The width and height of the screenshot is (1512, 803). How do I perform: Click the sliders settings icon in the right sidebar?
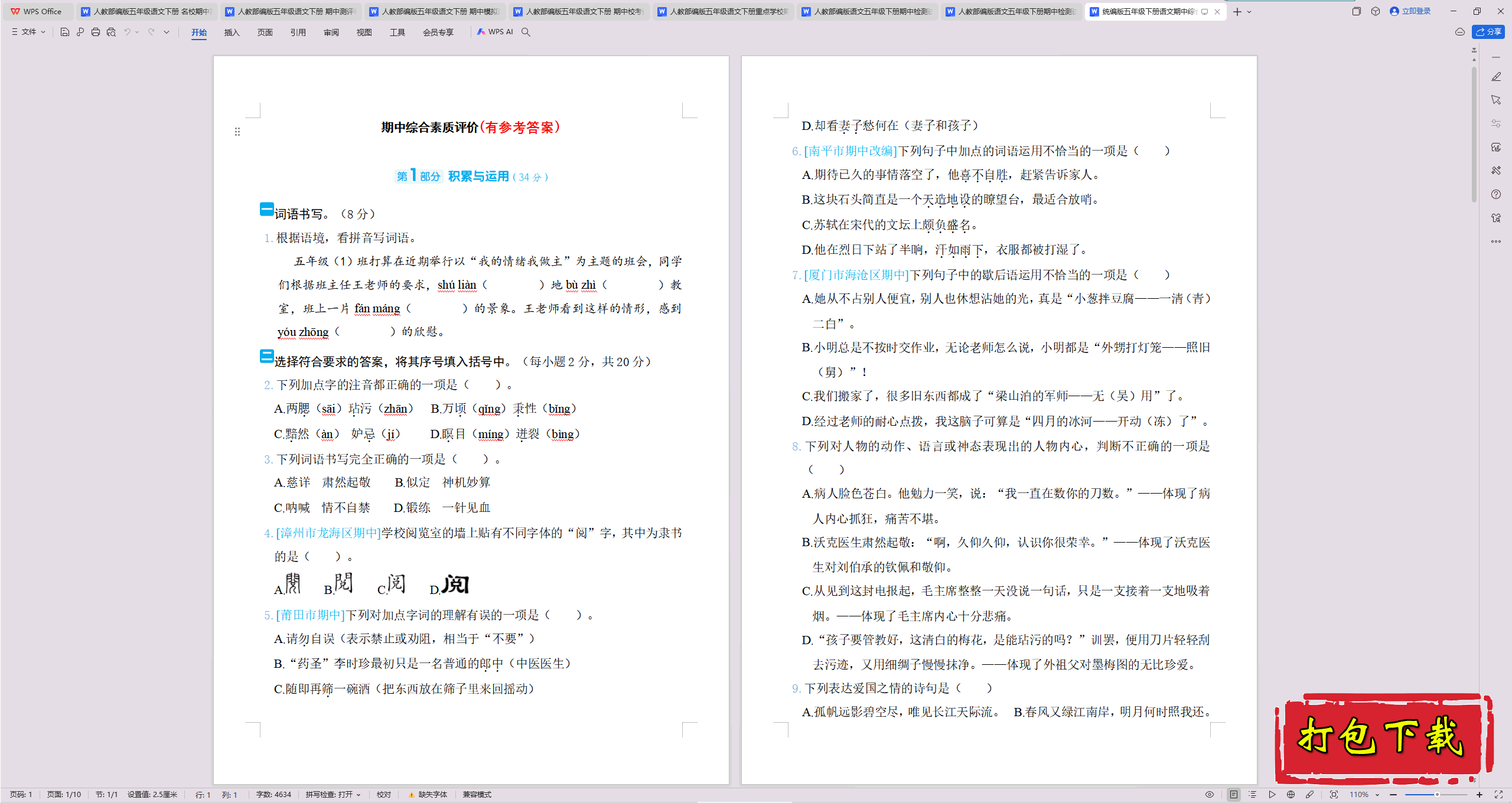1496,123
